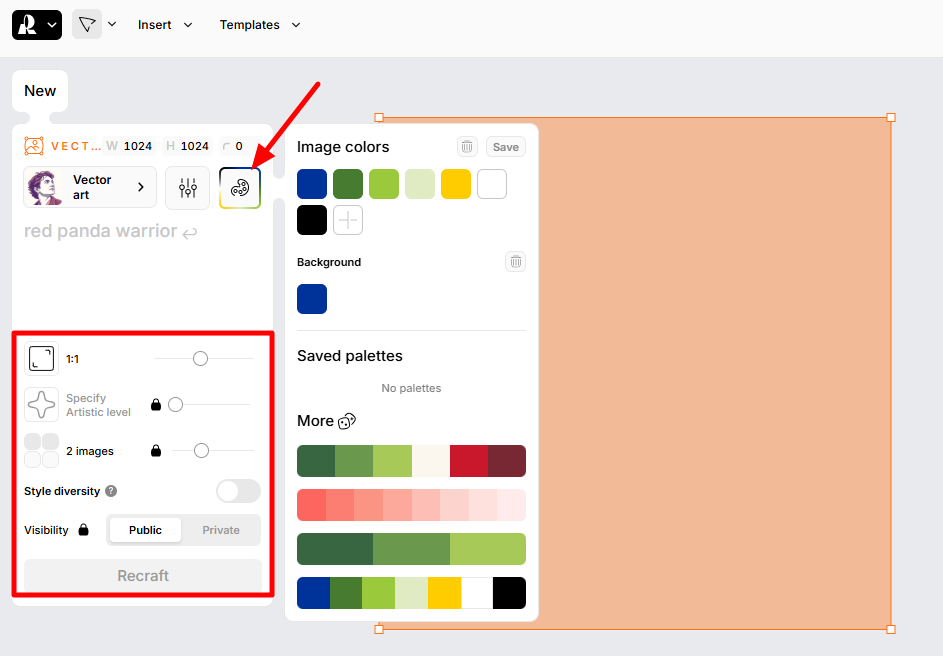This screenshot has height=656, width=943.
Task: Click the Vector art style thumbnail portrait
Action: coord(45,187)
